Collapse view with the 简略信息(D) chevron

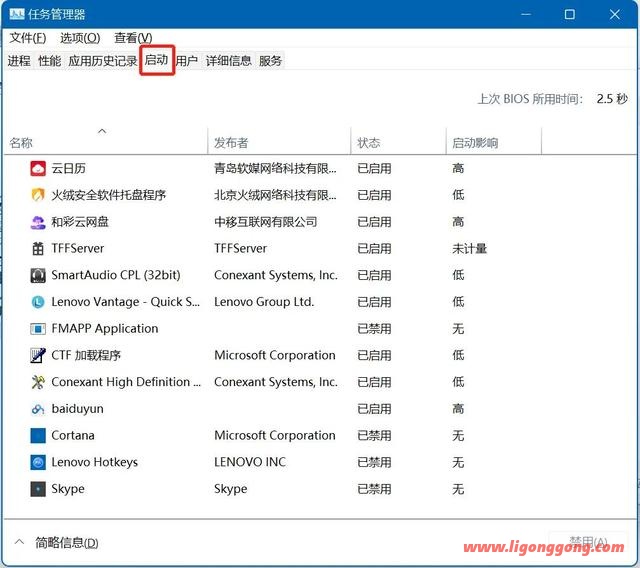pyautogui.click(x=19, y=542)
